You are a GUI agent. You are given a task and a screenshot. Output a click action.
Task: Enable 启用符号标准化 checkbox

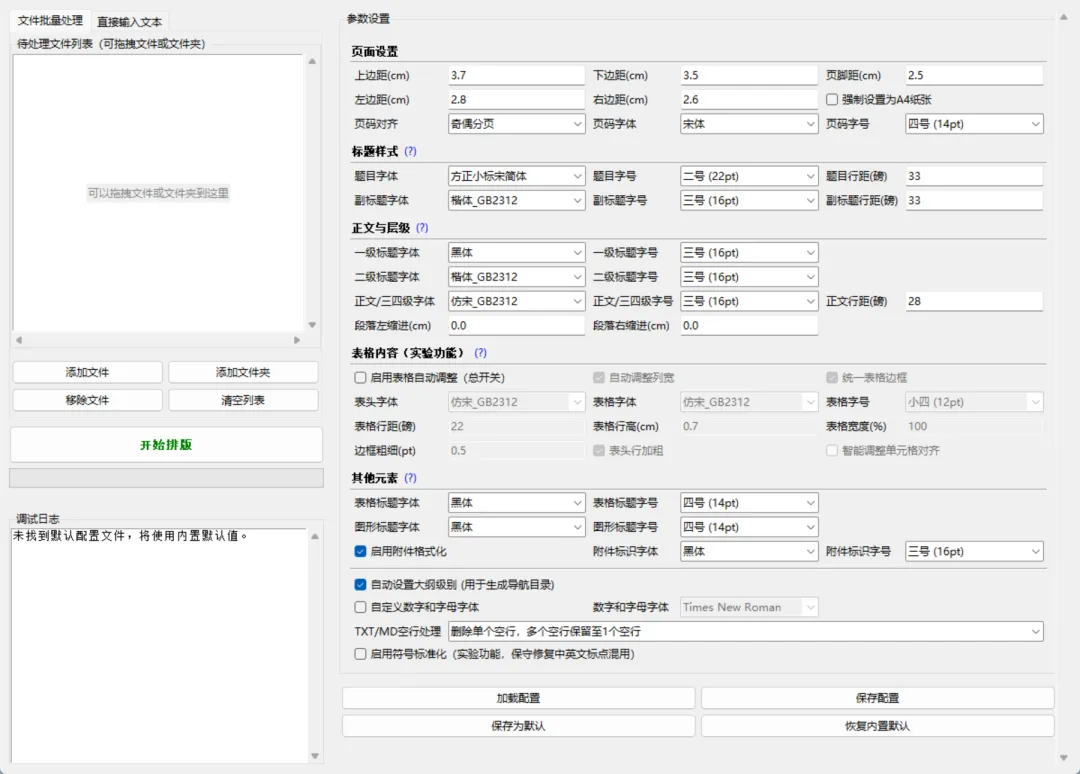pyautogui.click(x=360, y=654)
